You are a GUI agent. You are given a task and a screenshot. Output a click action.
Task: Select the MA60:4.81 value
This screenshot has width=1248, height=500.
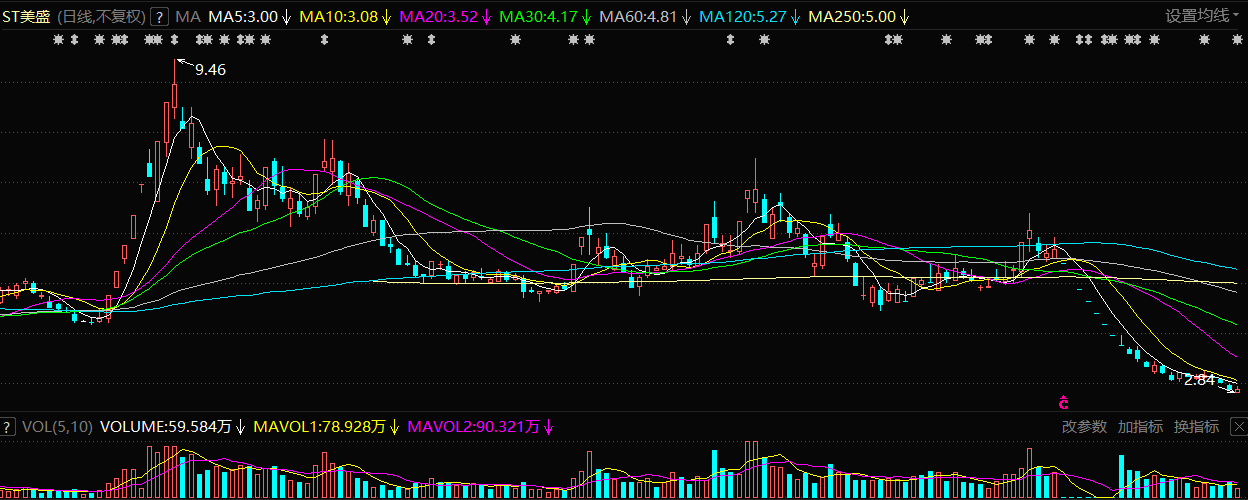637,17
